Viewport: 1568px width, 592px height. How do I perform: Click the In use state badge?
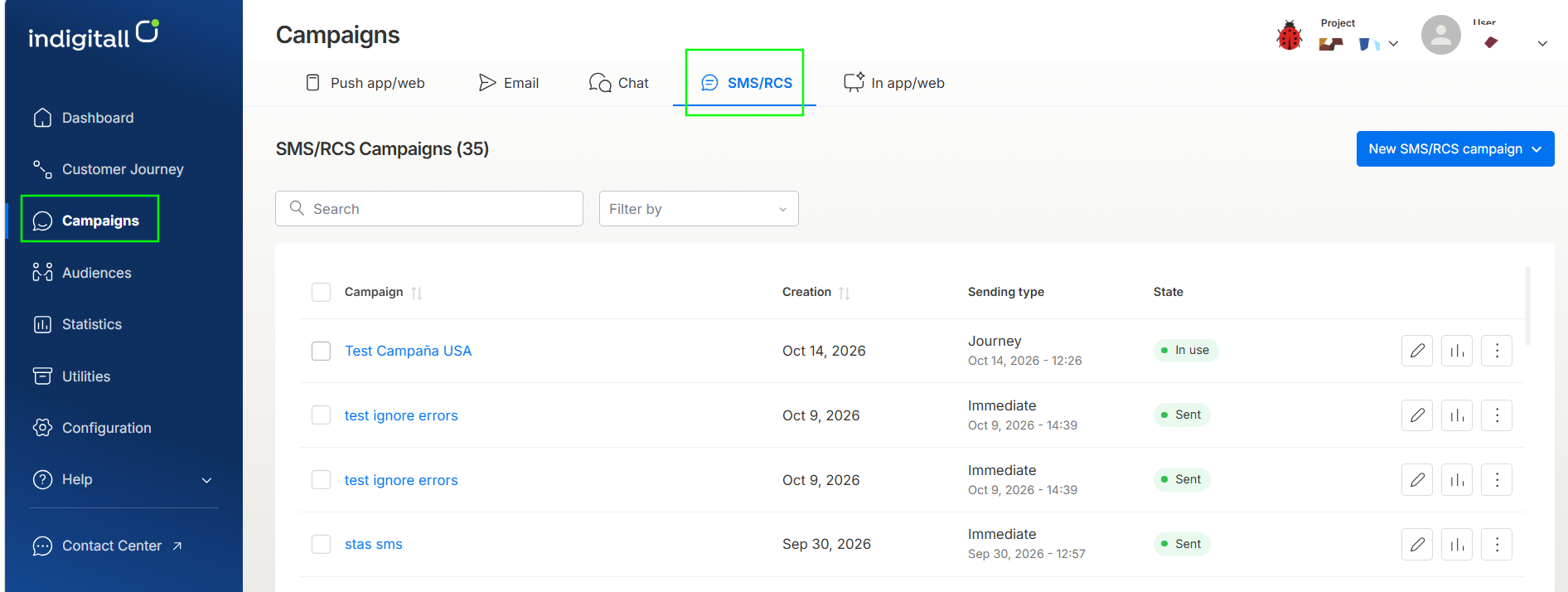coord(1186,351)
